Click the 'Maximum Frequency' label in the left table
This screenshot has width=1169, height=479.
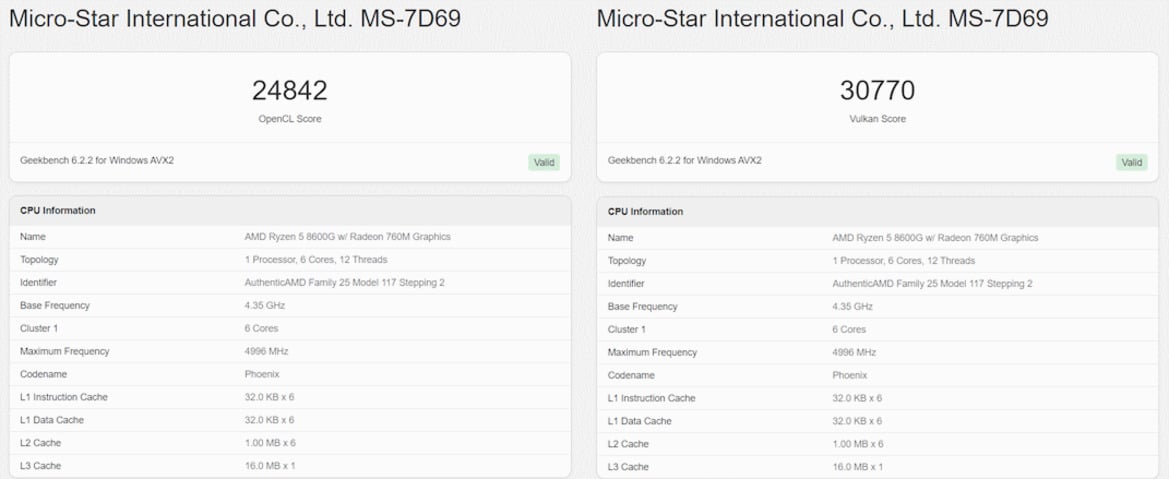(65, 351)
